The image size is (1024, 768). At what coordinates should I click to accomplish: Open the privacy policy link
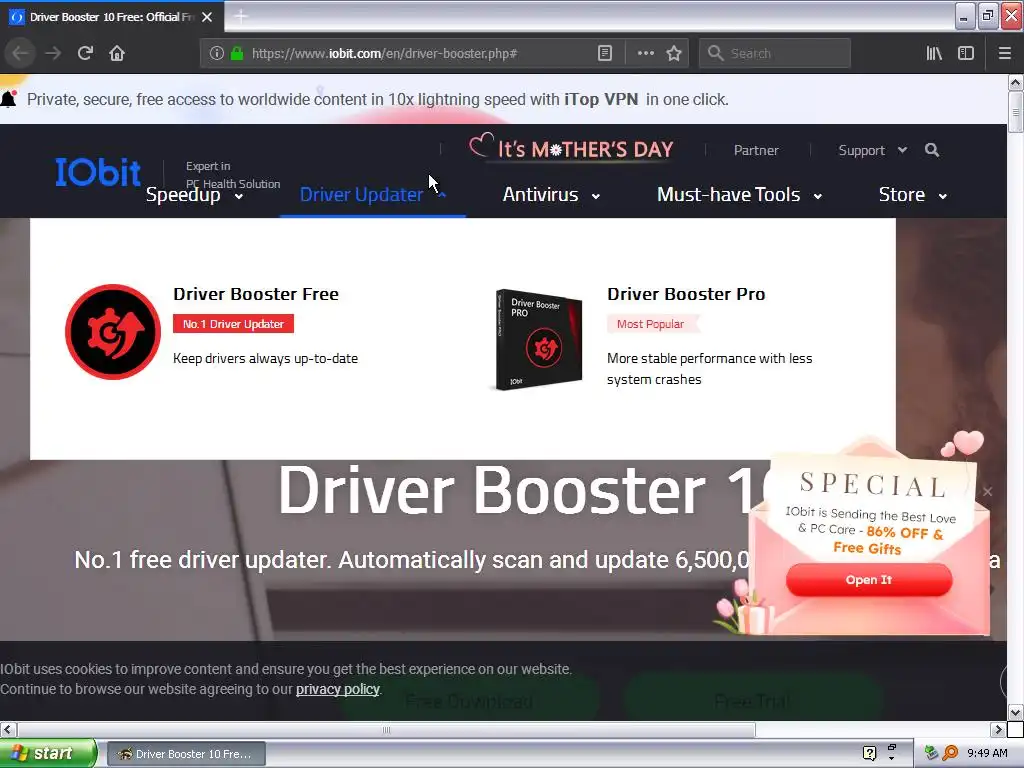point(338,689)
